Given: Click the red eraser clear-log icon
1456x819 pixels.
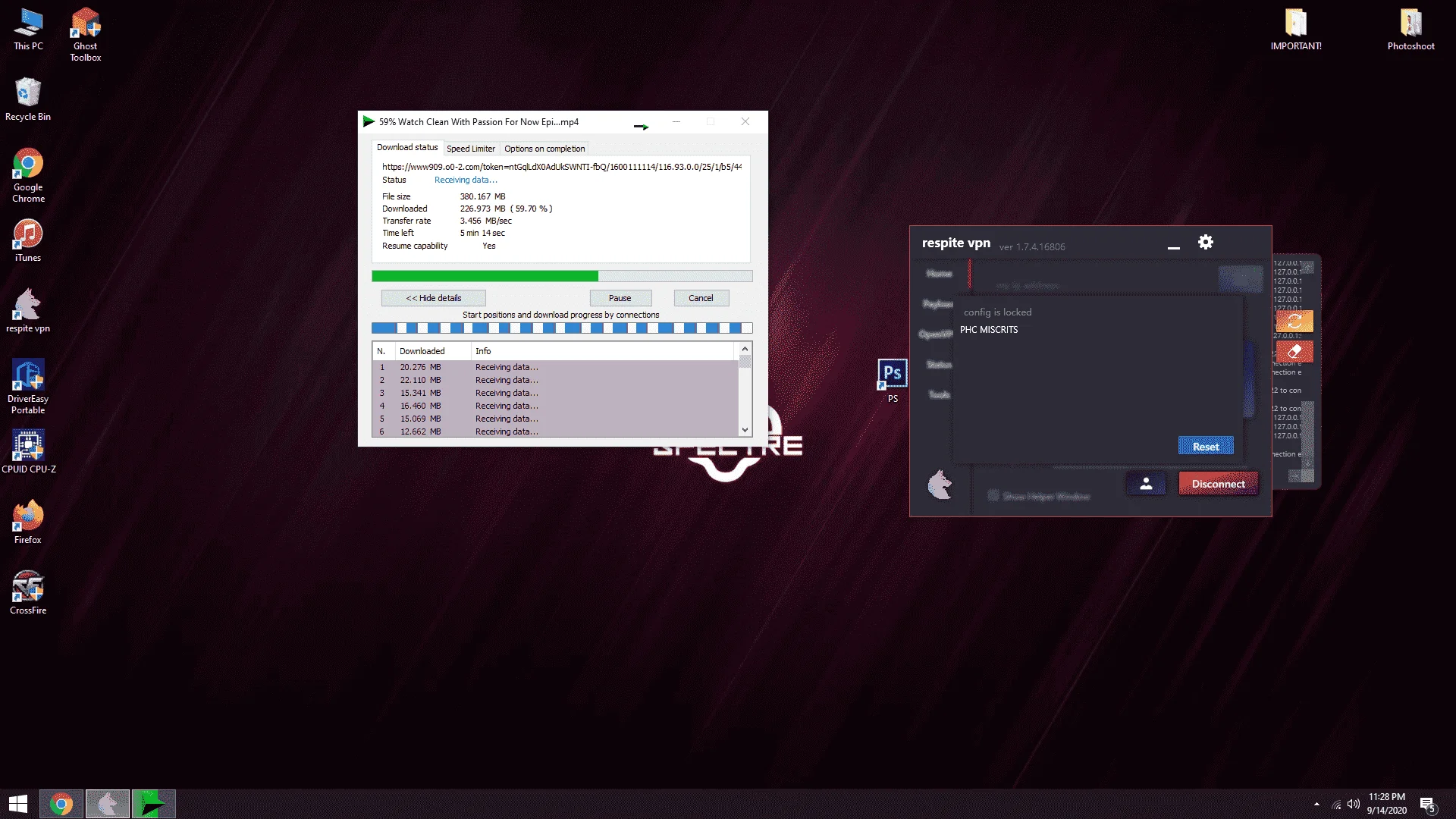Looking at the screenshot, I should click(x=1294, y=351).
